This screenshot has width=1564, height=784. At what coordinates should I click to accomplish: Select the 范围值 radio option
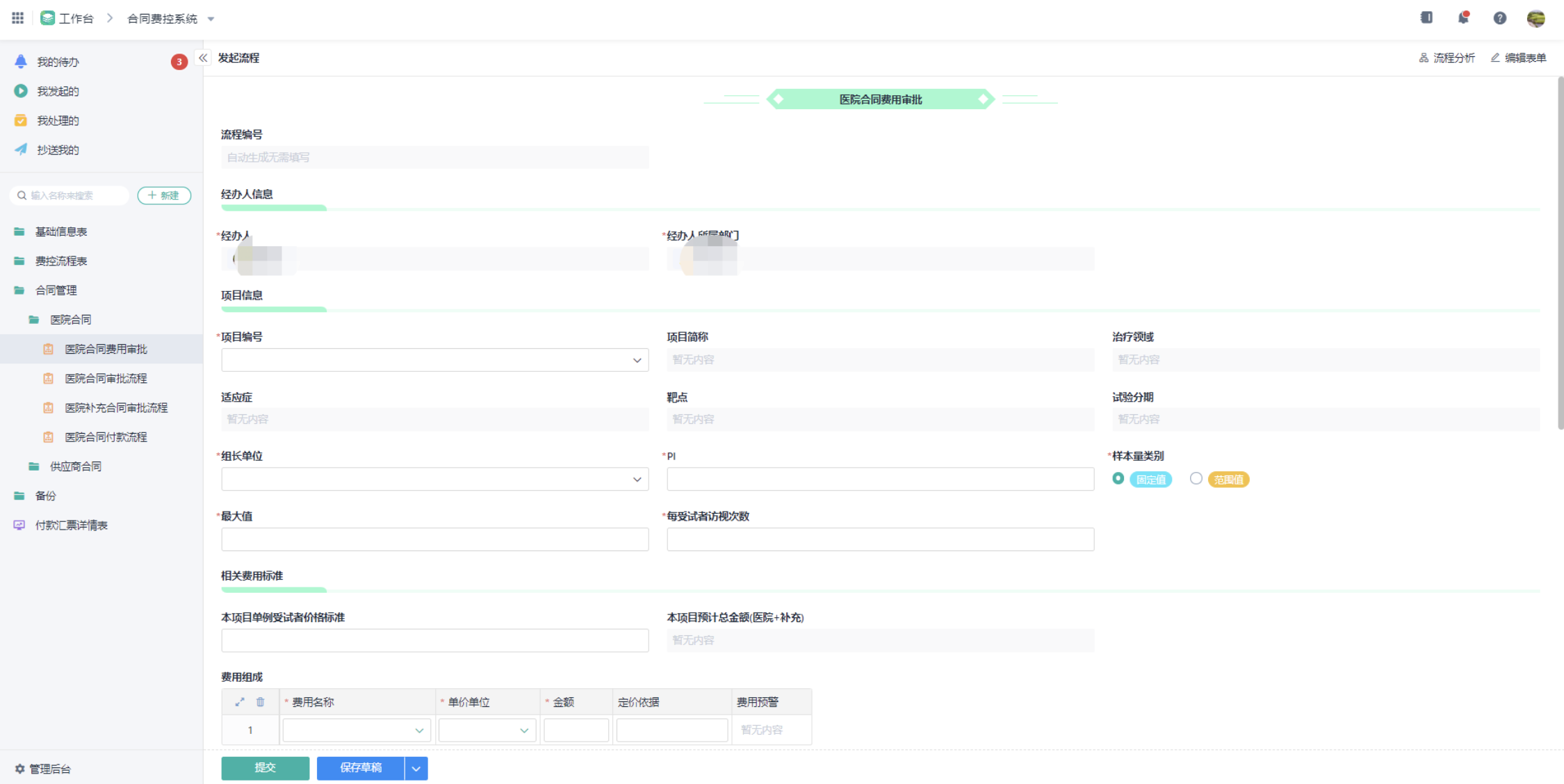click(1196, 479)
